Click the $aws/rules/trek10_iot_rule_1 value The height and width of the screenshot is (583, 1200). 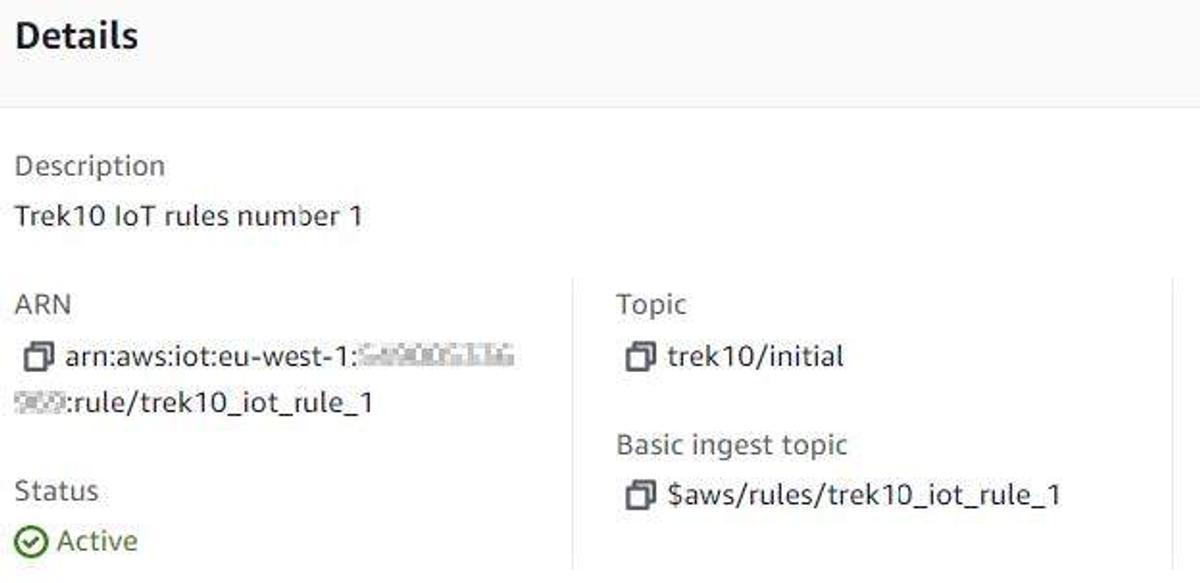click(x=863, y=494)
